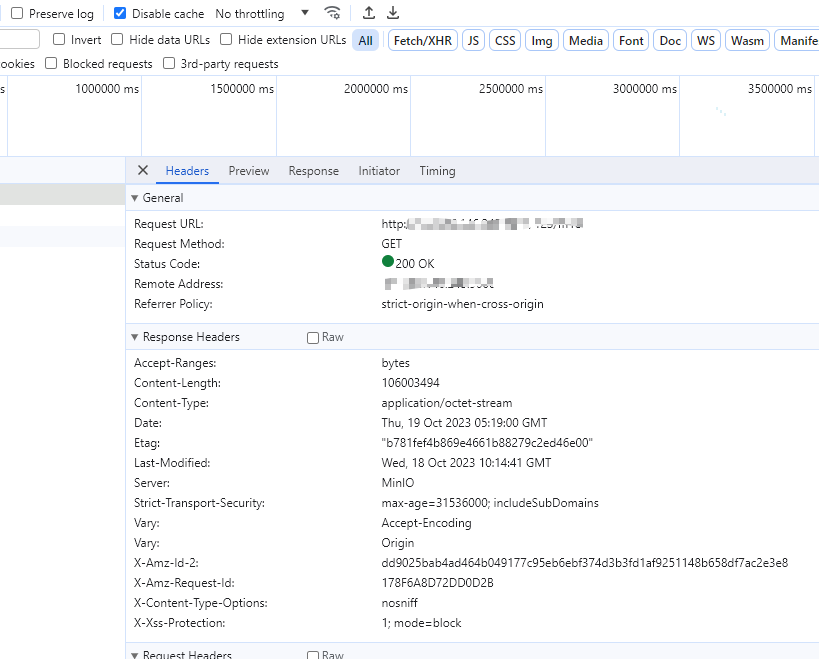Image resolution: width=819 pixels, height=659 pixels.
Task: Collapse the Response Headers section
Action: pos(134,337)
